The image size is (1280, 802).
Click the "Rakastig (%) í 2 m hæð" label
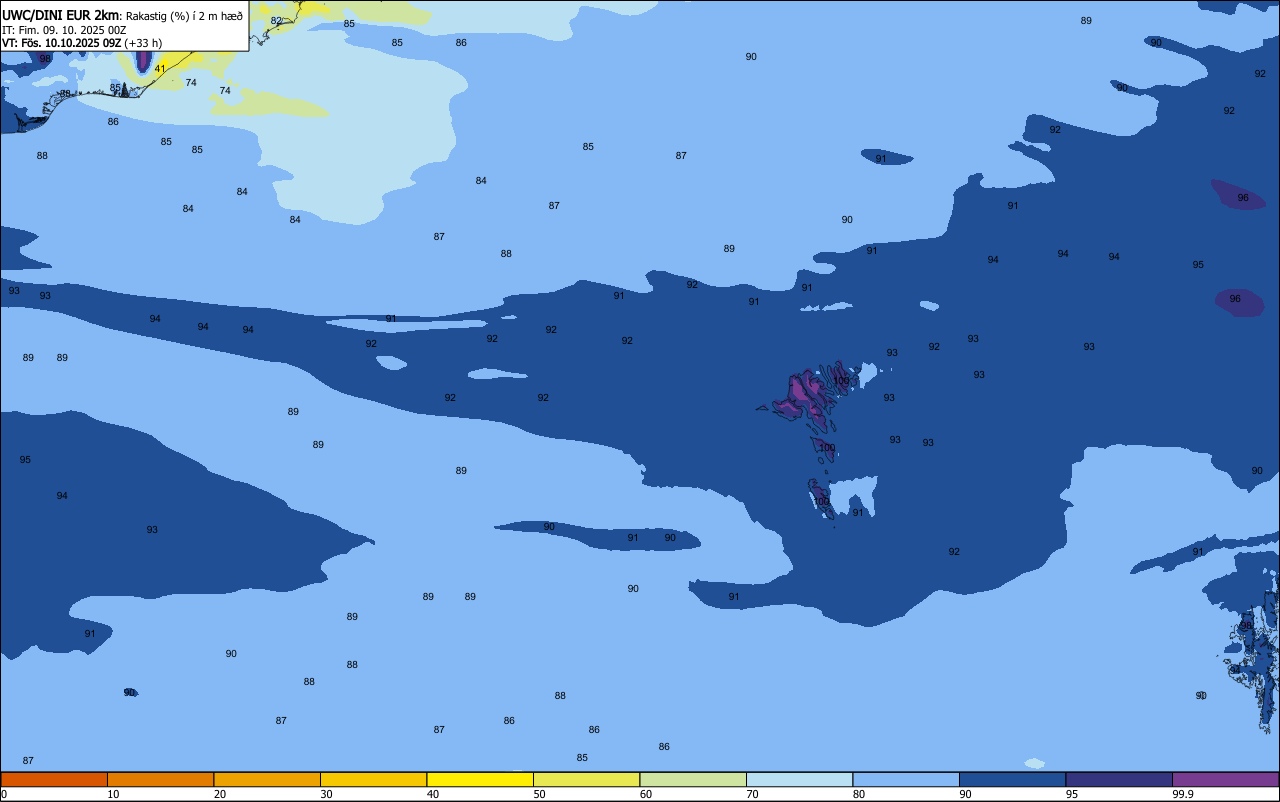pos(184,16)
